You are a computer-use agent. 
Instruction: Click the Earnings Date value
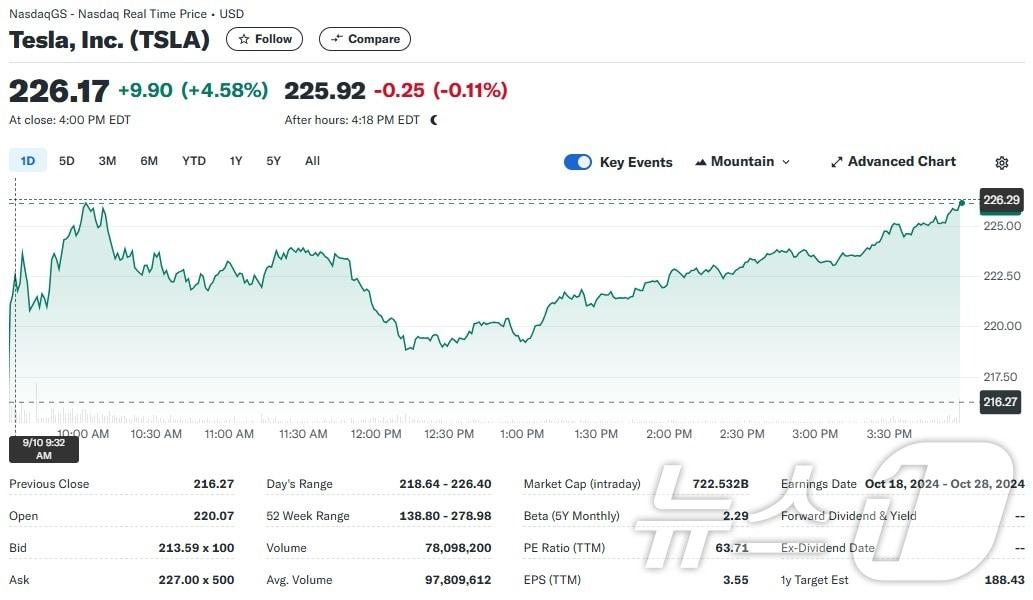(x=945, y=484)
